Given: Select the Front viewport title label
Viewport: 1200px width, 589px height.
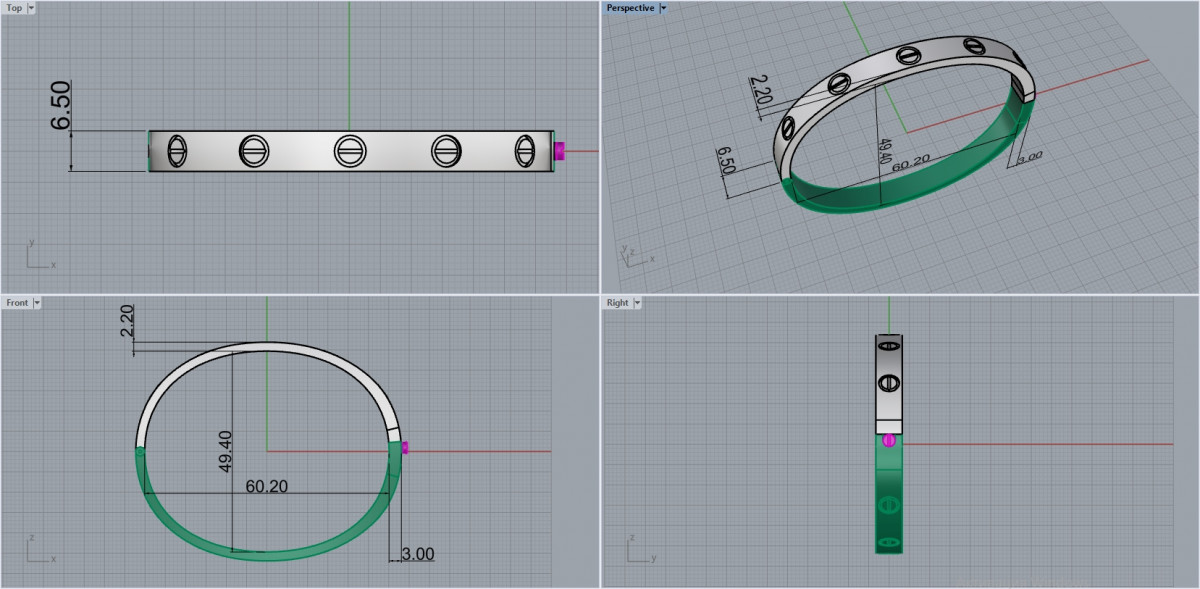Looking at the screenshot, I should pyautogui.click(x=17, y=302).
